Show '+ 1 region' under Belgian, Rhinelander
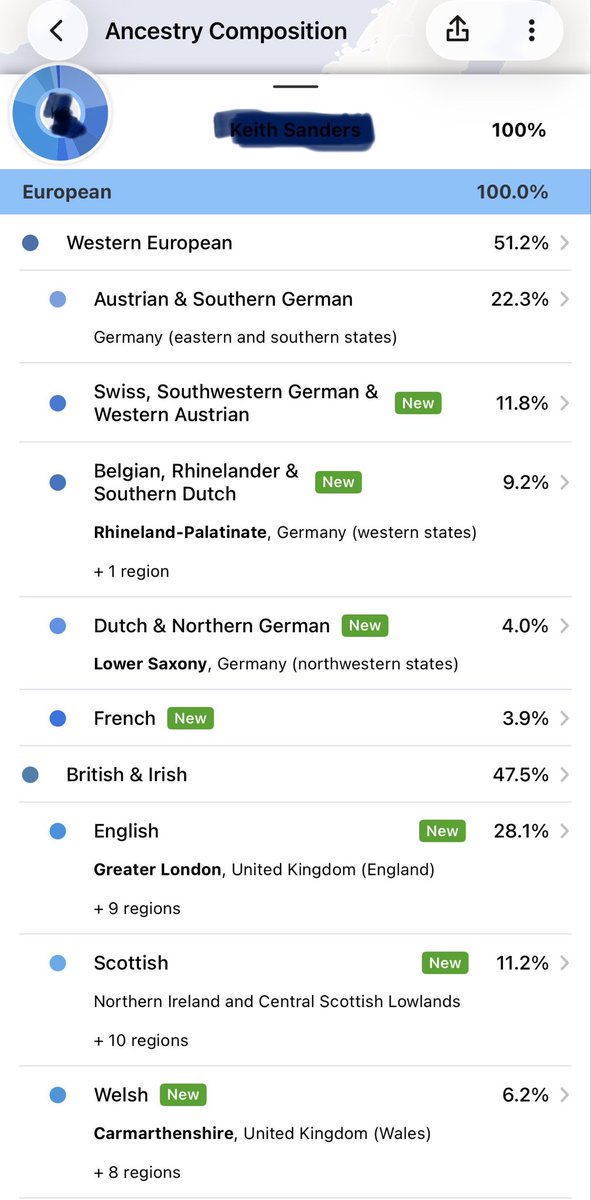591x1200 pixels. pyautogui.click(x=131, y=572)
